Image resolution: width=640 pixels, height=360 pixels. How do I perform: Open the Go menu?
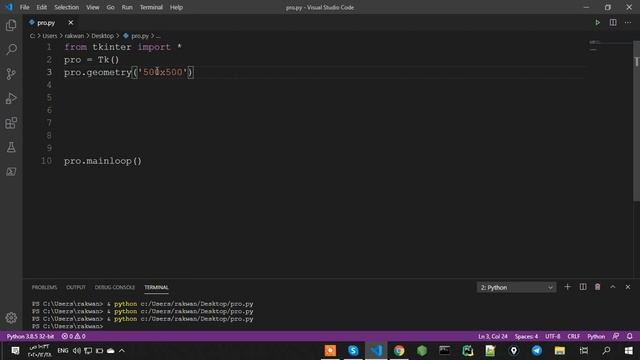pyautogui.click(x=110, y=7)
